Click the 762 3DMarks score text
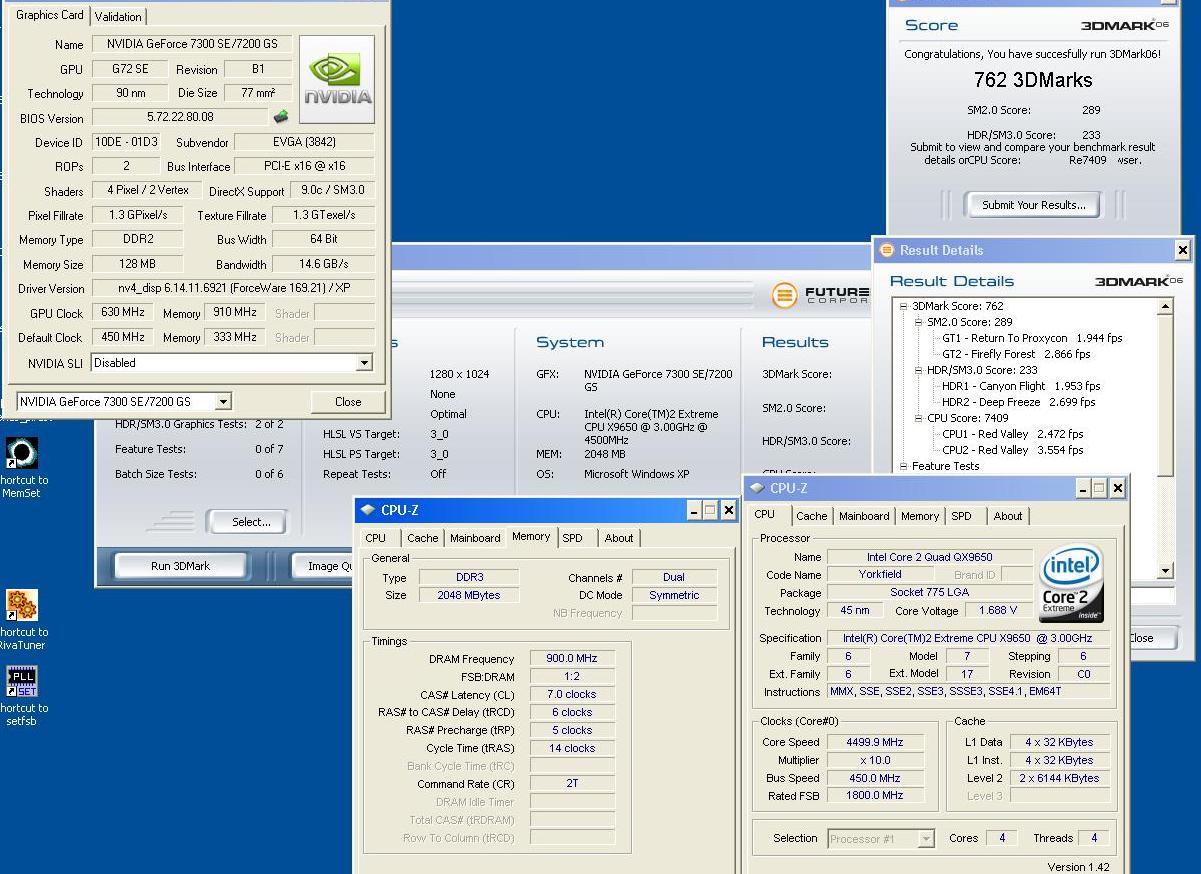 coord(1033,80)
